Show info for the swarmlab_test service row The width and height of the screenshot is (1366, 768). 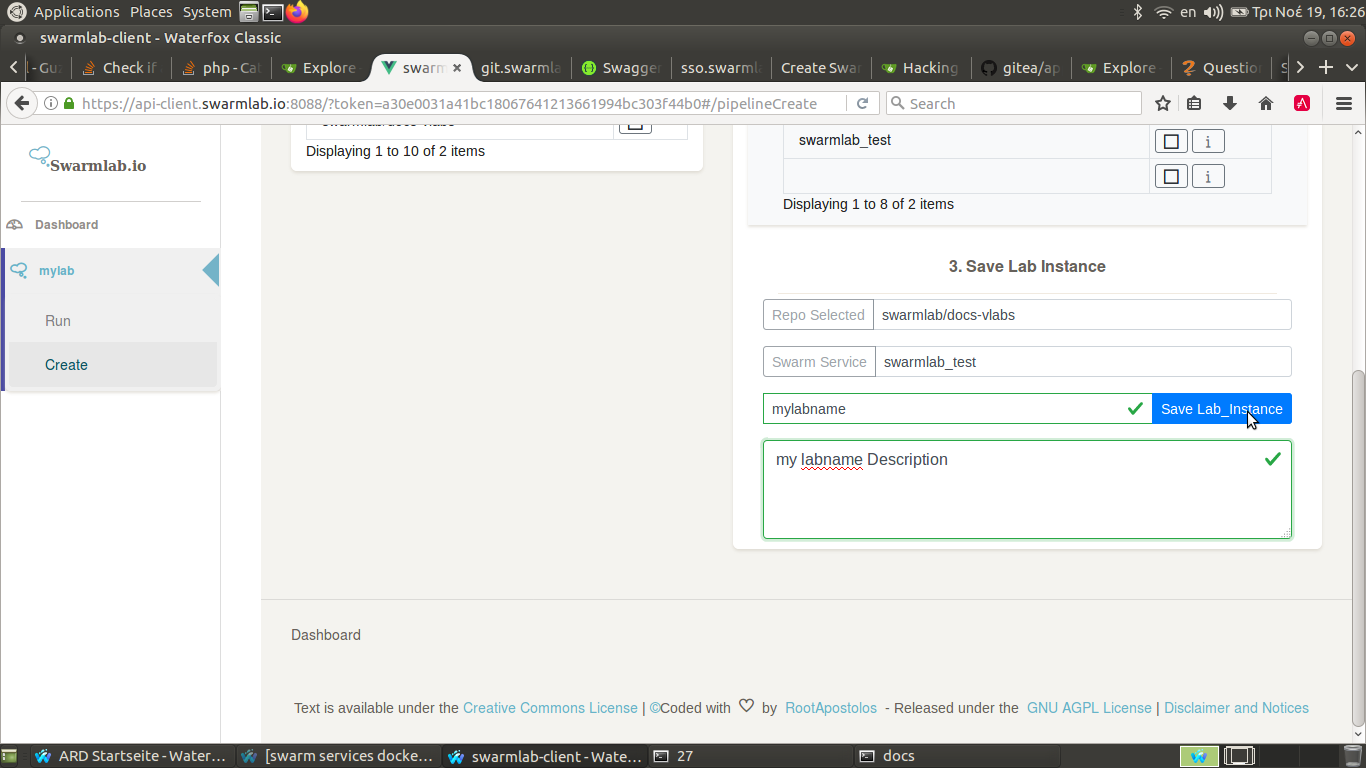1208,141
